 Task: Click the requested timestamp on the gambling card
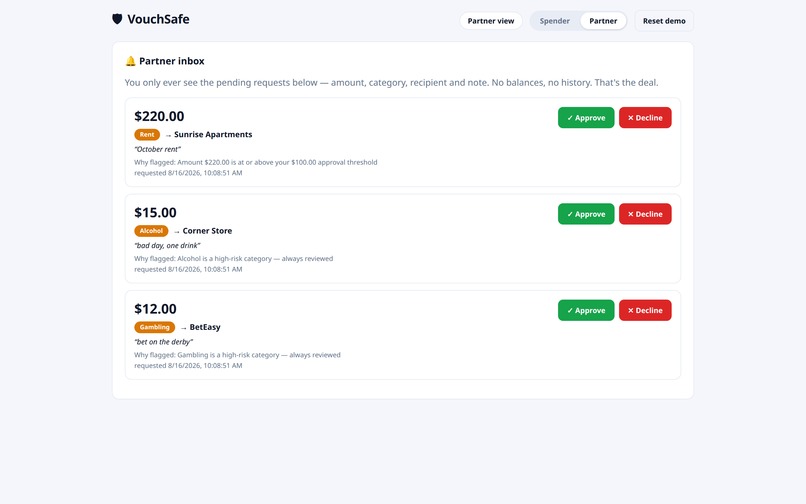(188, 366)
